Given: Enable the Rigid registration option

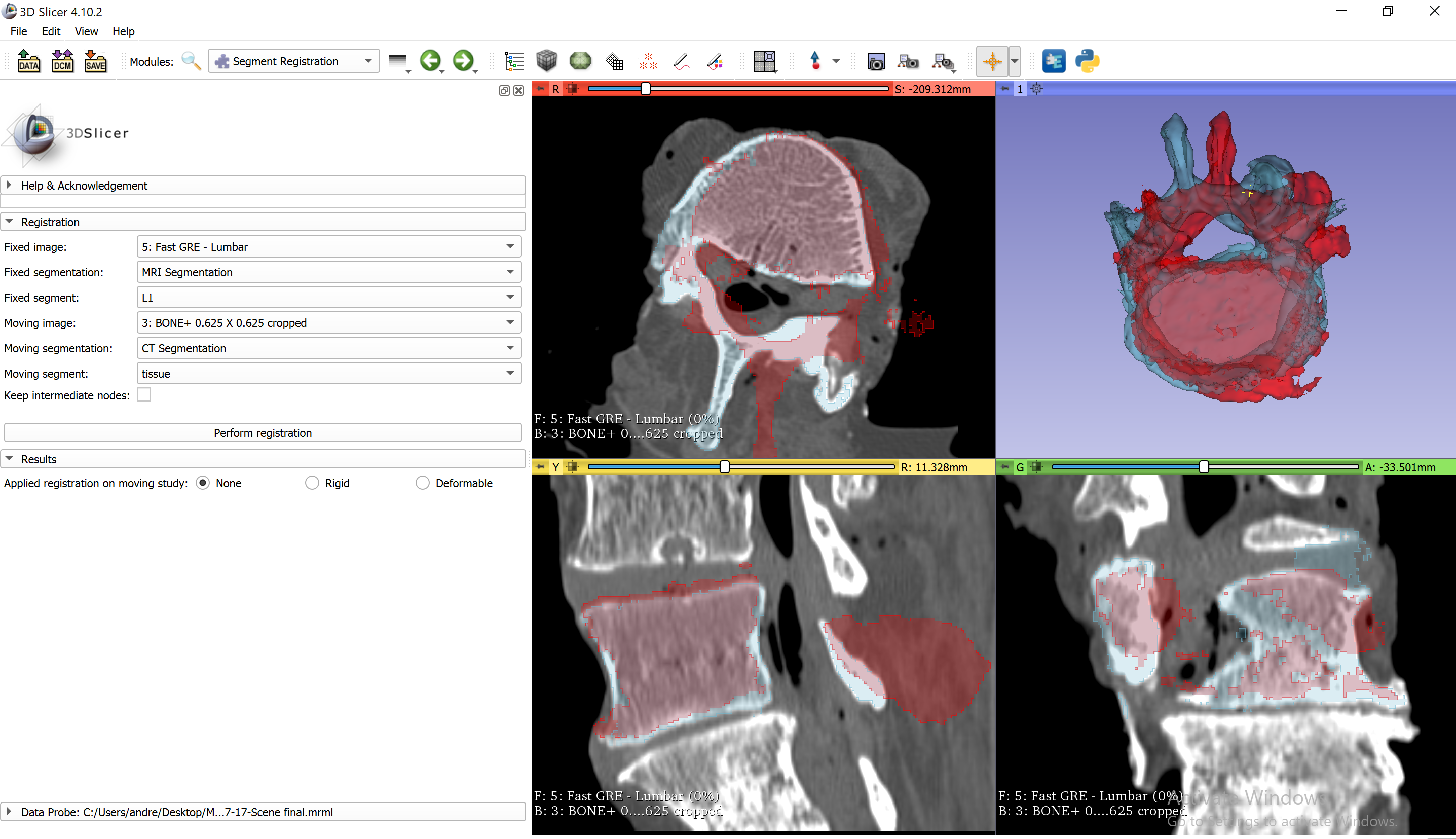Looking at the screenshot, I should (x=312, y=483).
